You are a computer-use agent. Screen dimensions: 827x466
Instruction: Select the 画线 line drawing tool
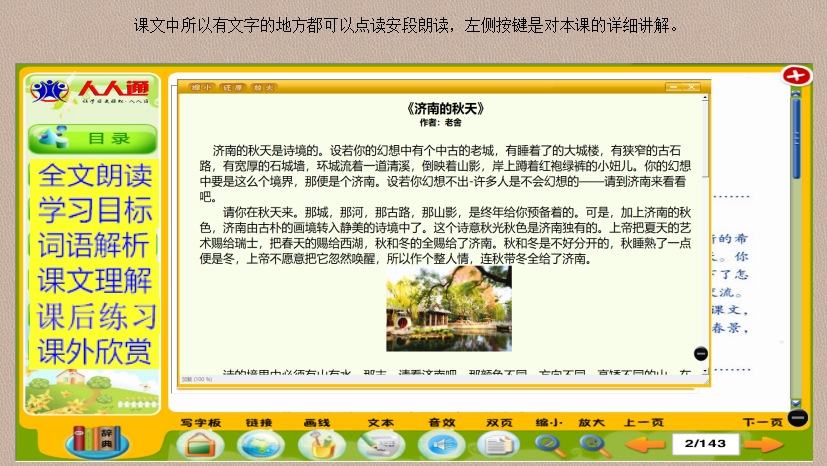coord(320,444)
